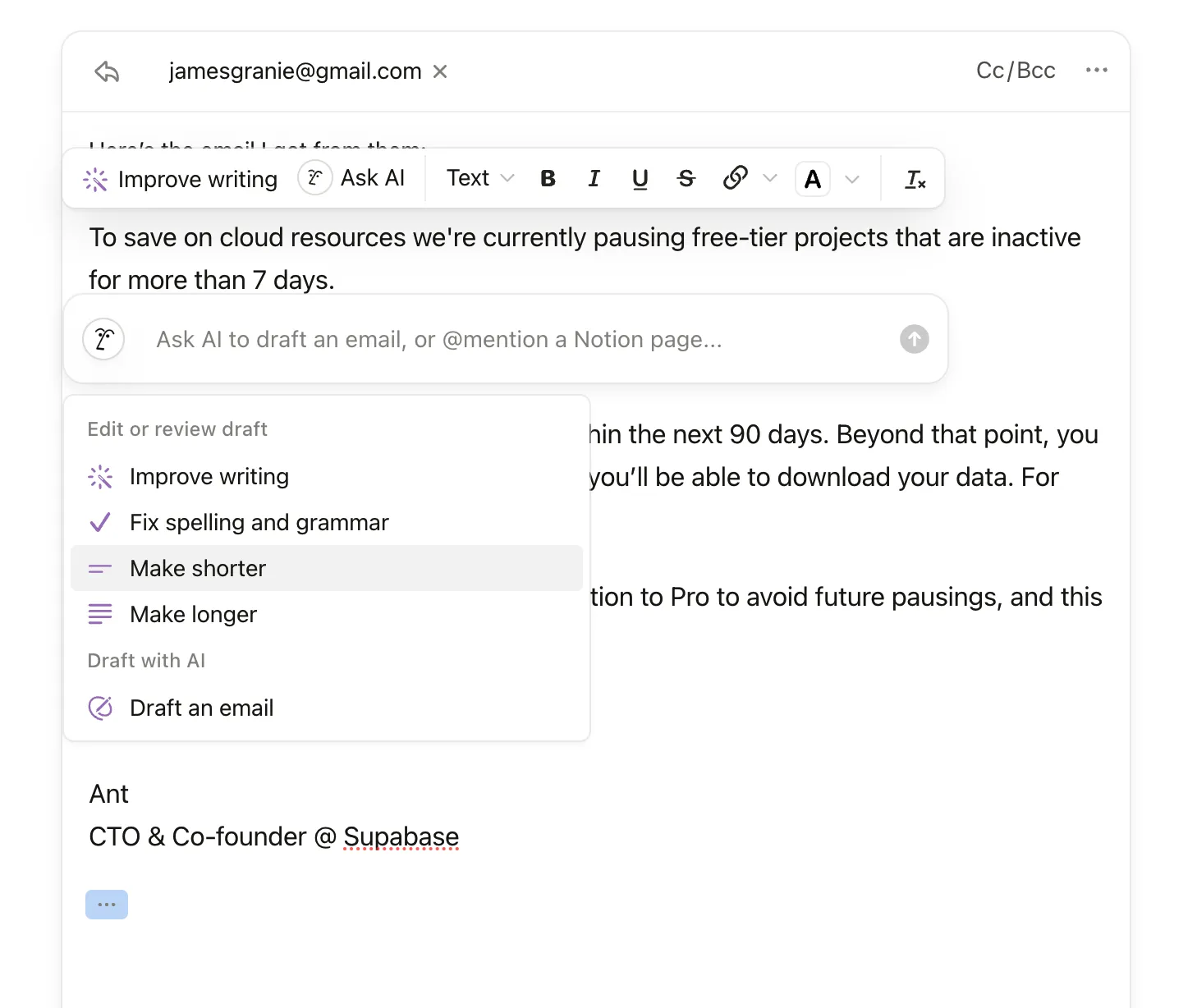The height and width of the screenshot is (1008, 1197).
Task: Click the reply arrow icon
Action: 106,71
